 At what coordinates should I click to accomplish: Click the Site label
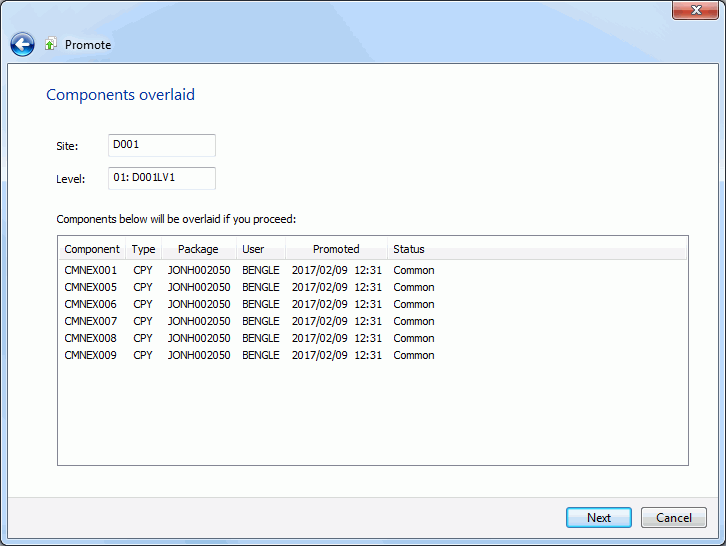coord(67,146)
